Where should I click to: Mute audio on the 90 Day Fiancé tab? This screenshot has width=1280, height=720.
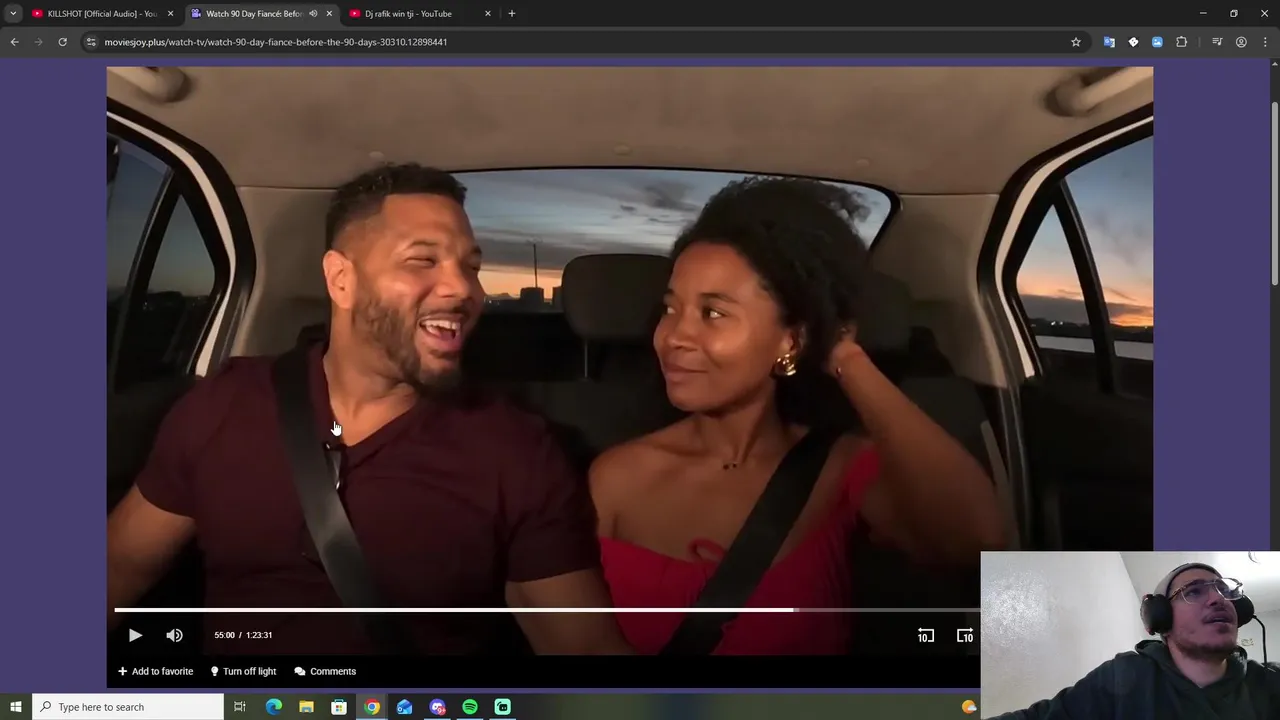pos(313,14)
